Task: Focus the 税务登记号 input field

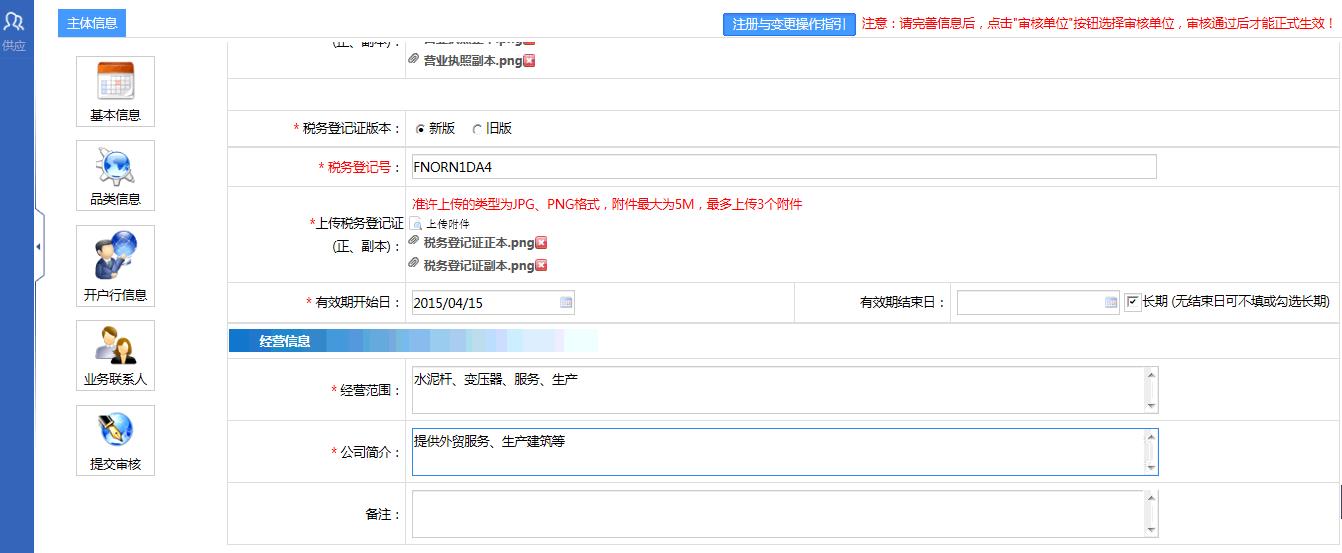Action: pos(783,166)
